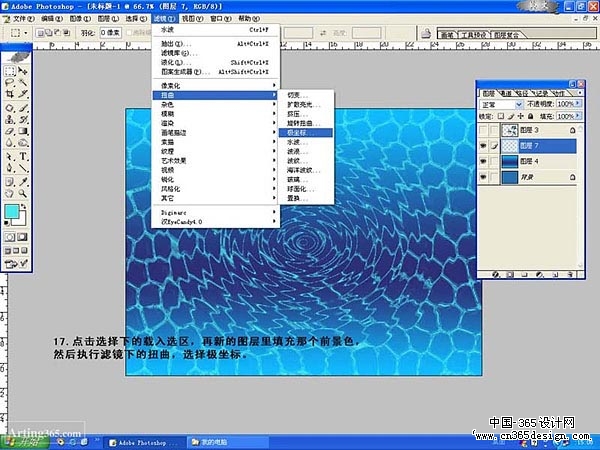Toggle lock all padlock option
The width and height of the screenshot is (600, 450).
point(530,116)
